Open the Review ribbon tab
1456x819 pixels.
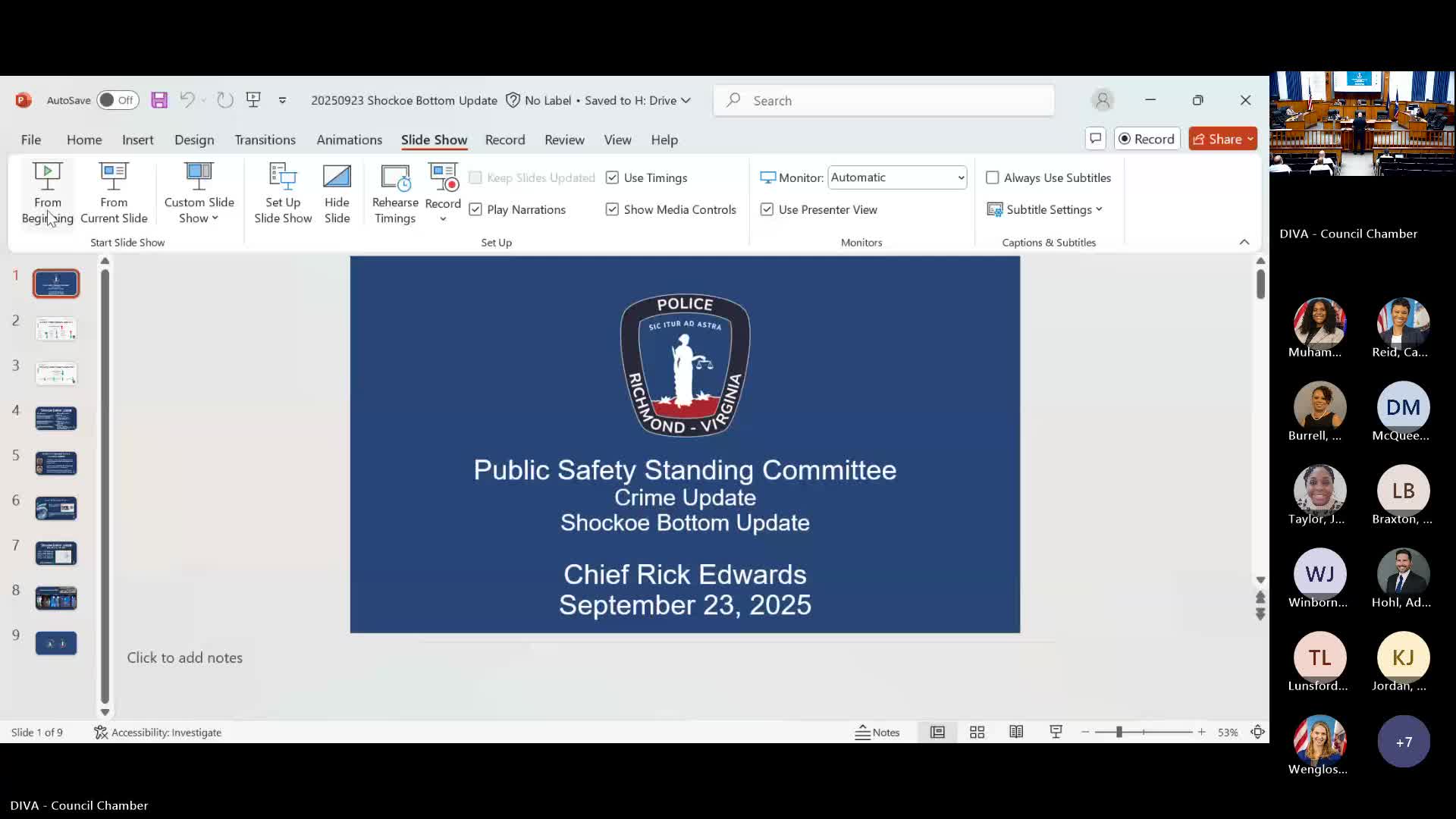[564, 140]
